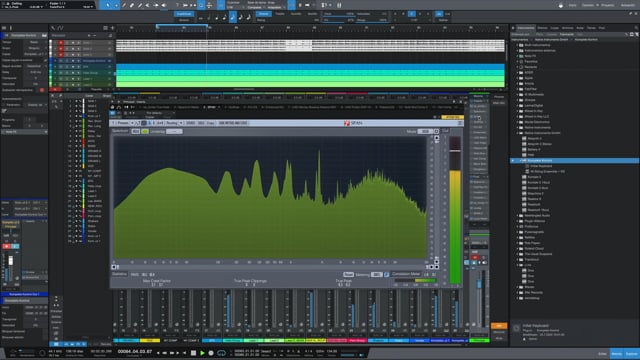
Task: Select the Split tool in the toolbar
Action: (x=124, y=5)
